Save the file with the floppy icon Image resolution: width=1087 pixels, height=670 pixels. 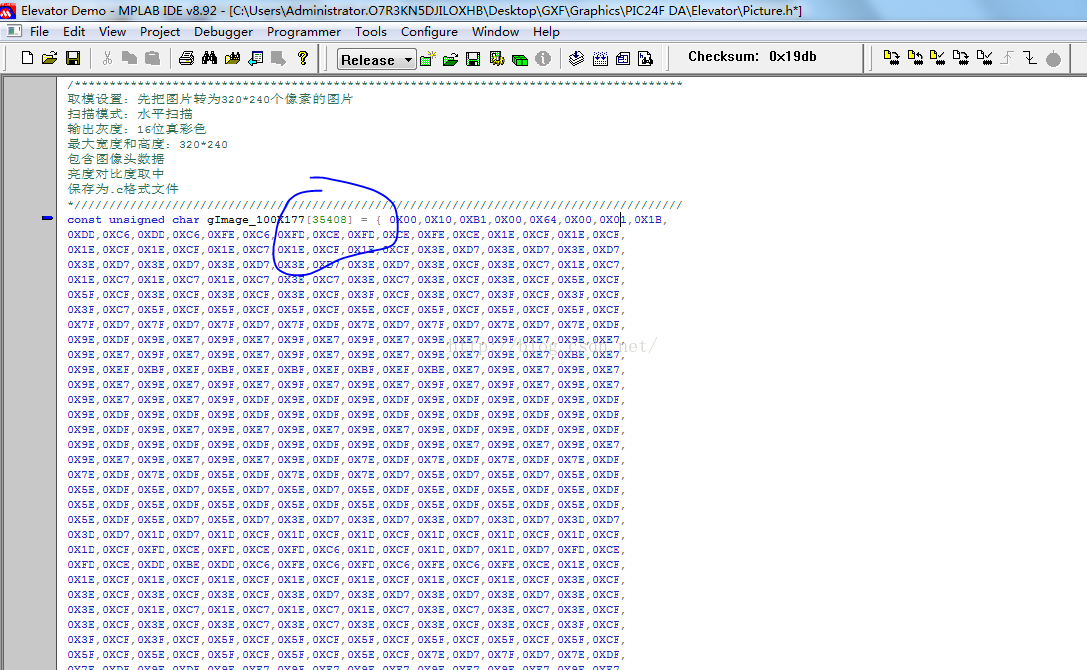pyautogui.click(x=73, y=58)
